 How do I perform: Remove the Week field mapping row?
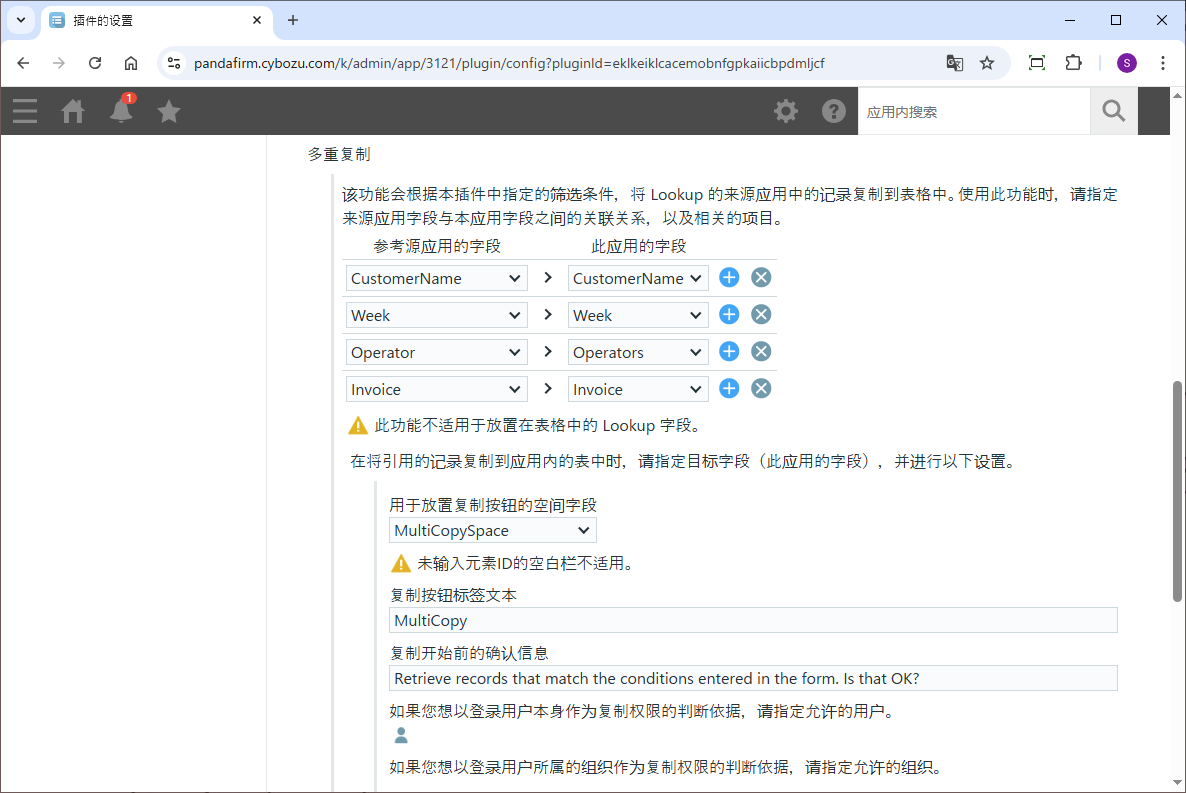click(x=761, y=315)
